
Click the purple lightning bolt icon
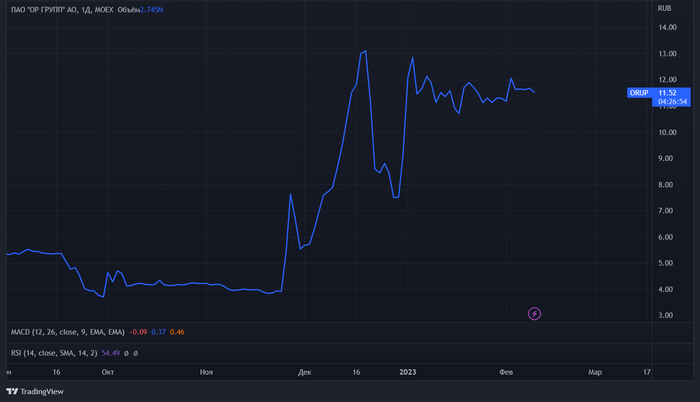click(534, 314)
